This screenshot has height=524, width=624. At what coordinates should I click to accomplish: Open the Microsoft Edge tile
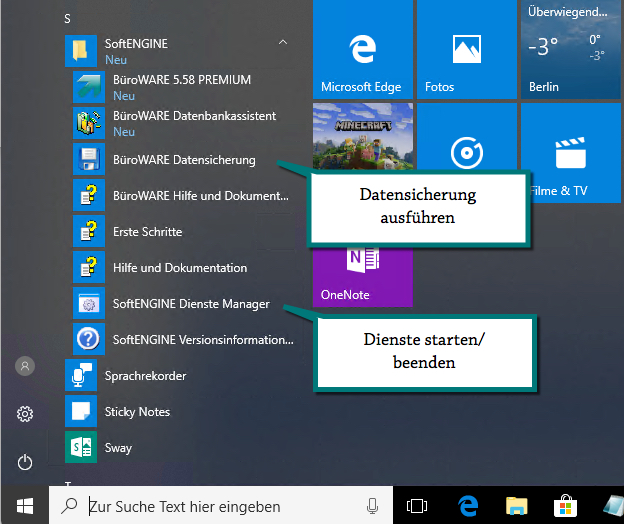tap(361, 50)
